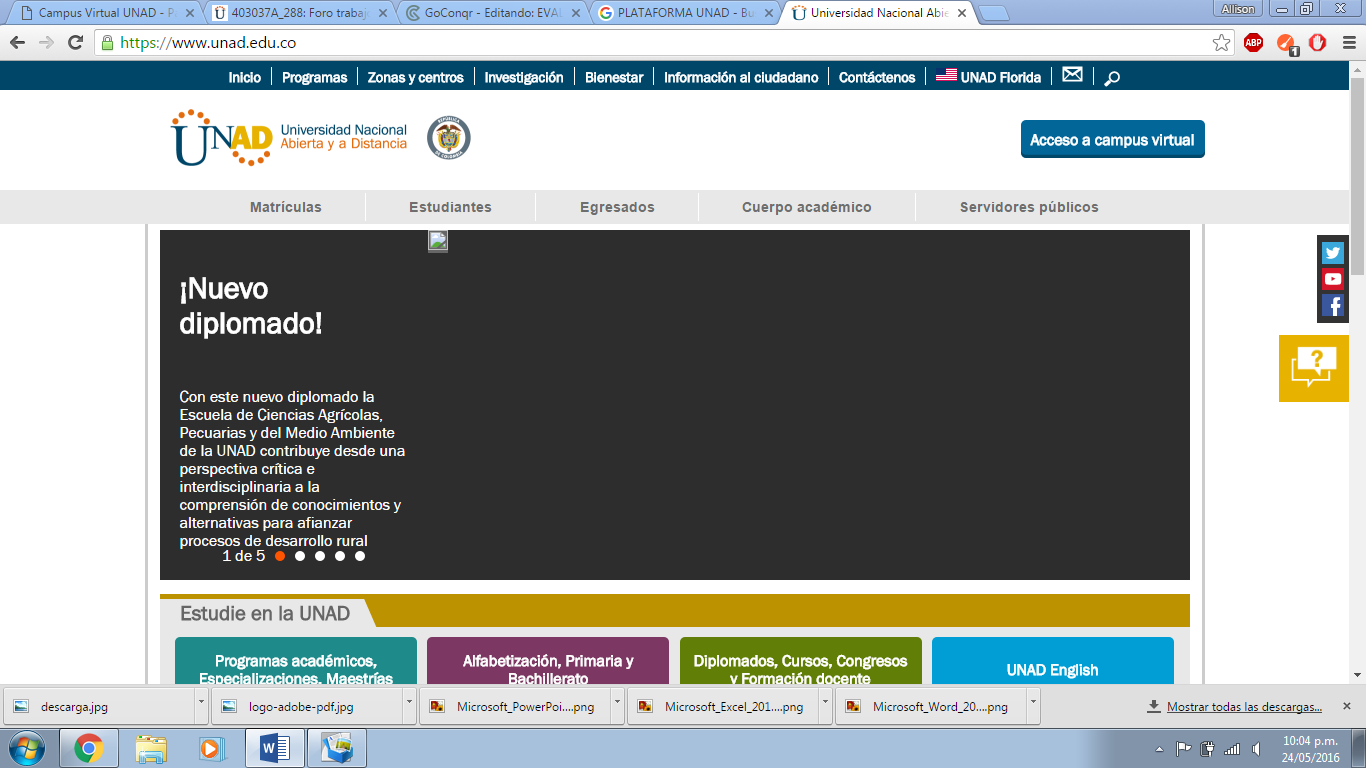Click the broken image icon in the carousel
Viewport: 1366px width, 768px height.
point(438,241)
